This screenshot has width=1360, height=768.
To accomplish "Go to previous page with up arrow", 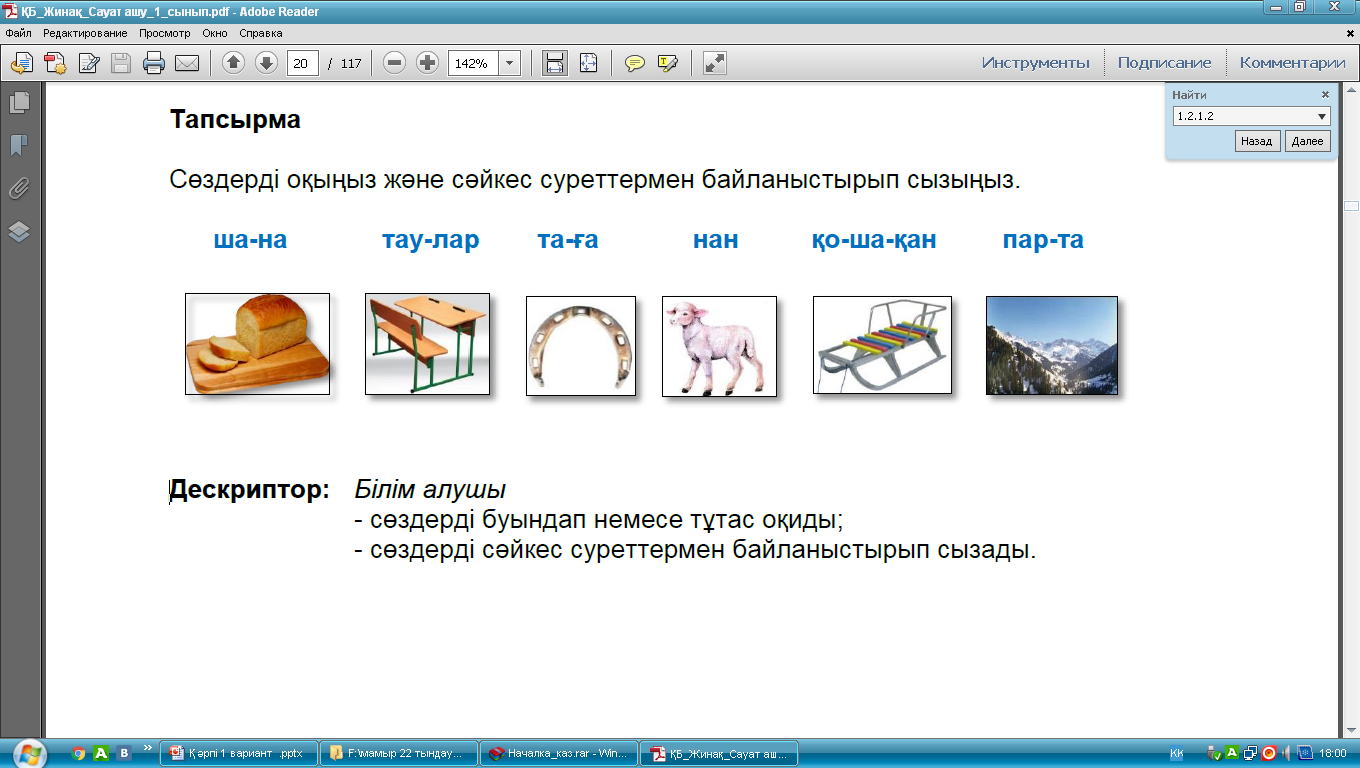I will (x=233, y=63).
